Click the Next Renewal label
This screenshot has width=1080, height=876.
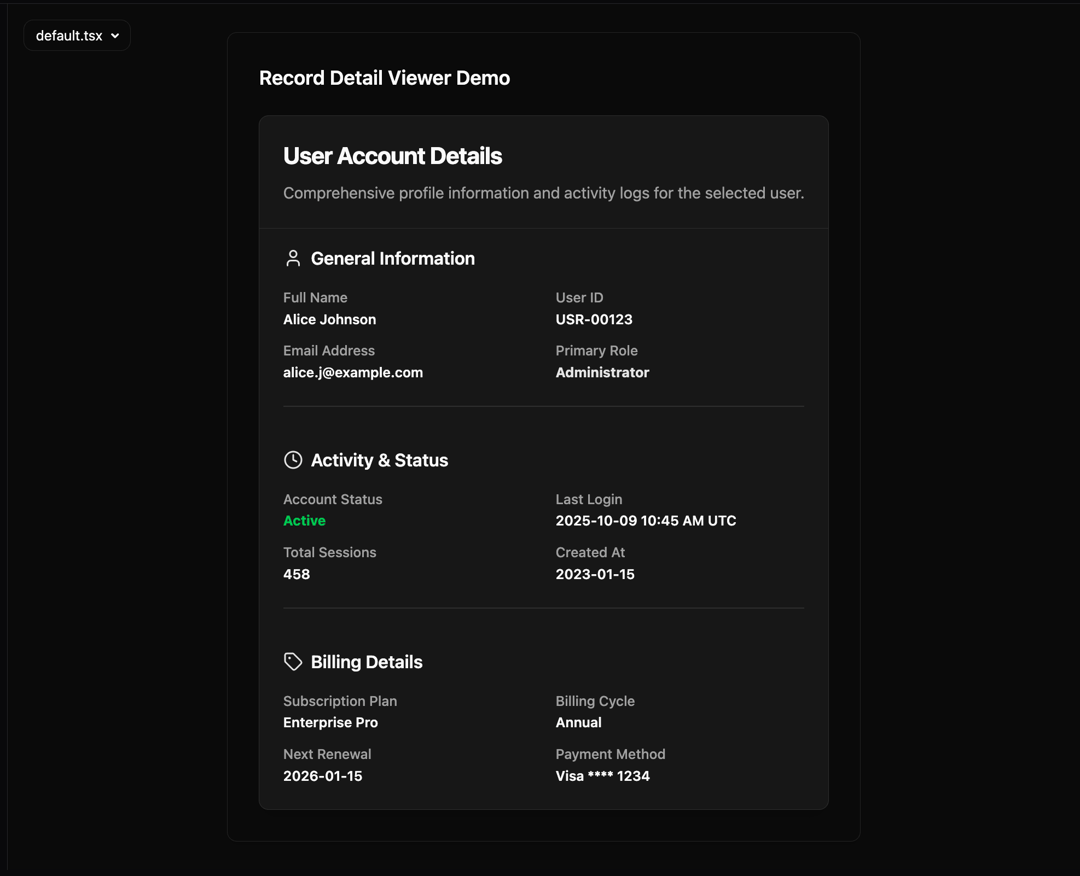tap(327, 754)
